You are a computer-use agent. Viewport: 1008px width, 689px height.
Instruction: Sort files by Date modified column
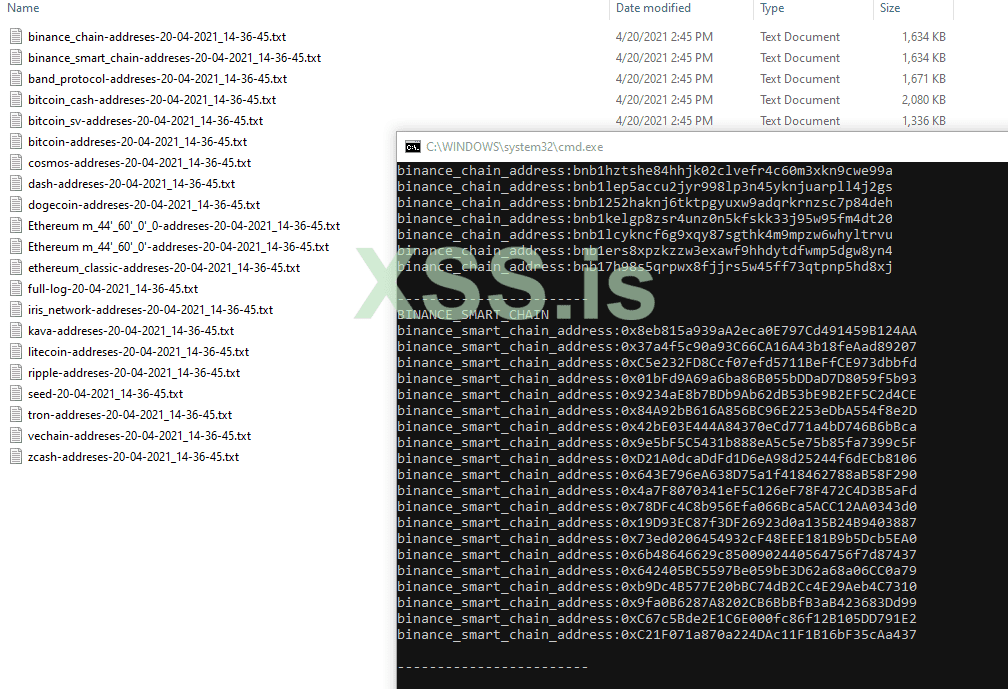(x=653, y=8)
